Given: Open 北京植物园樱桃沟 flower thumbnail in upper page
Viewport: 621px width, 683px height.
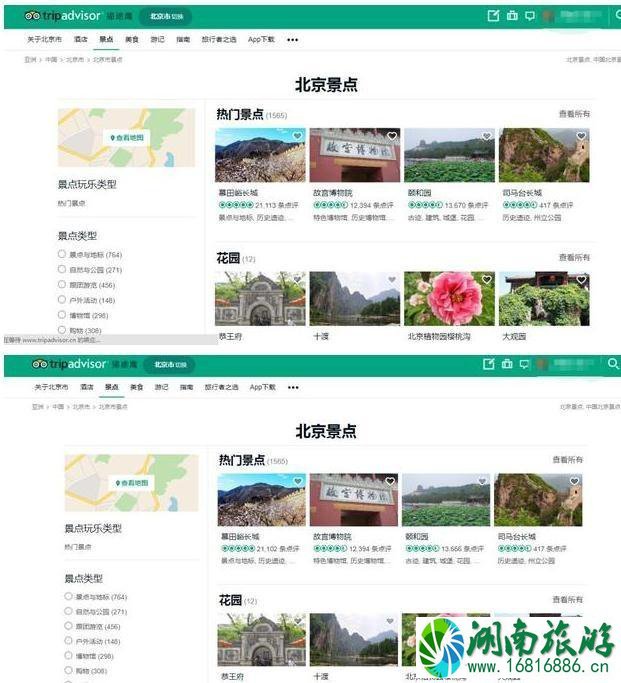Looking at the screenshot, I should pos(449,298).
